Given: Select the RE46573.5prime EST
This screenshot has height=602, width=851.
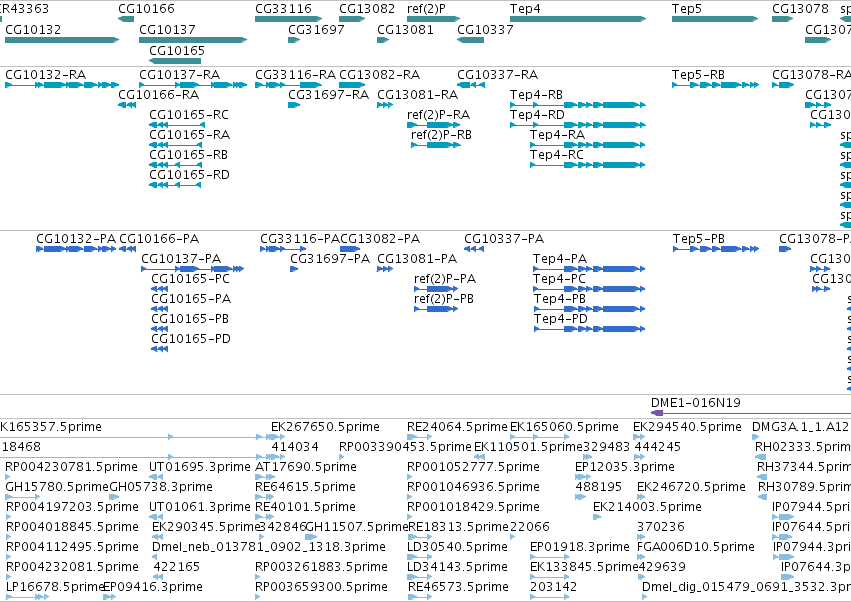Looking at the screenshot, I should click(x=420, y=597).
